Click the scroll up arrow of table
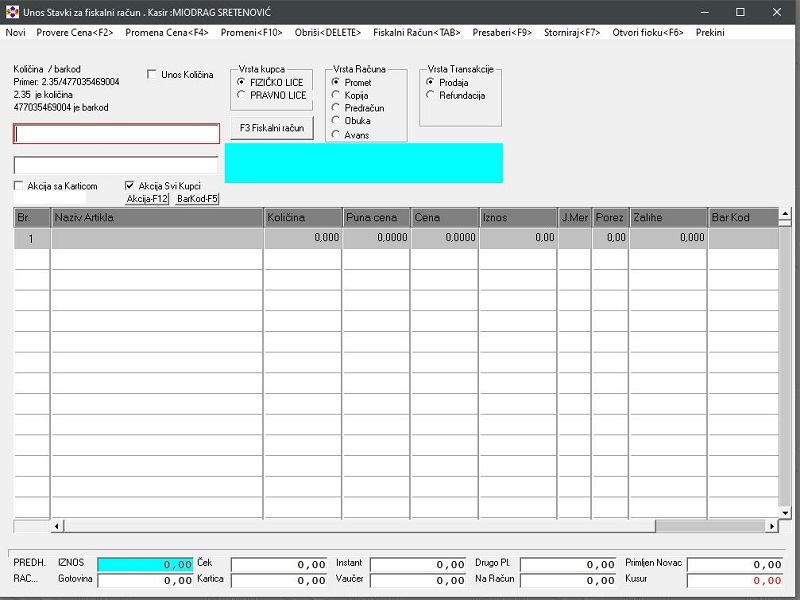 click(785, 213)
